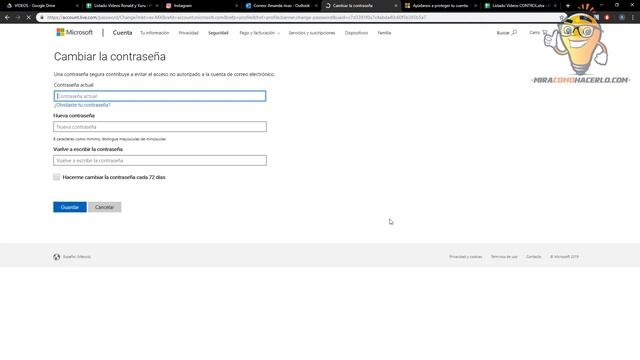
Task: Switch to the Correo Outlook tab
Action: 281,6
